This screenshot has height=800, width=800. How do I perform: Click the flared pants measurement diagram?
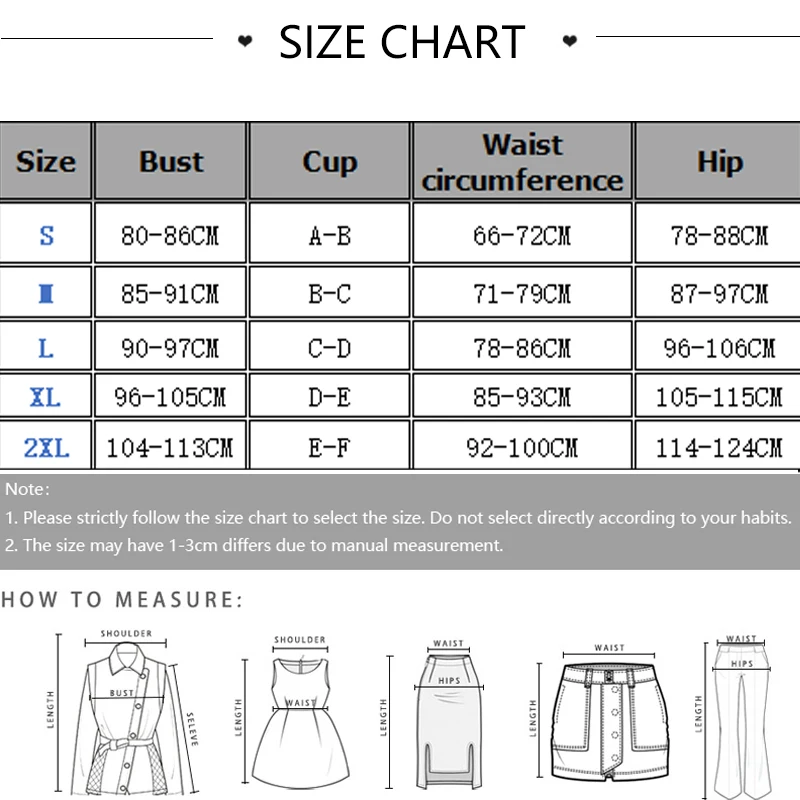[x=741, y=715]
